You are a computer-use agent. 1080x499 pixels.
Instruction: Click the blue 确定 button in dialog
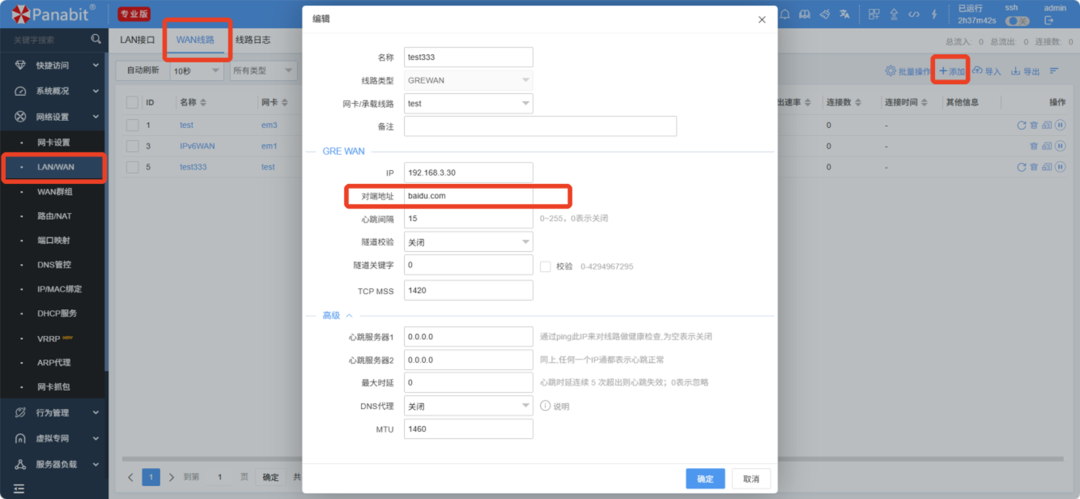tap(705, 478)
